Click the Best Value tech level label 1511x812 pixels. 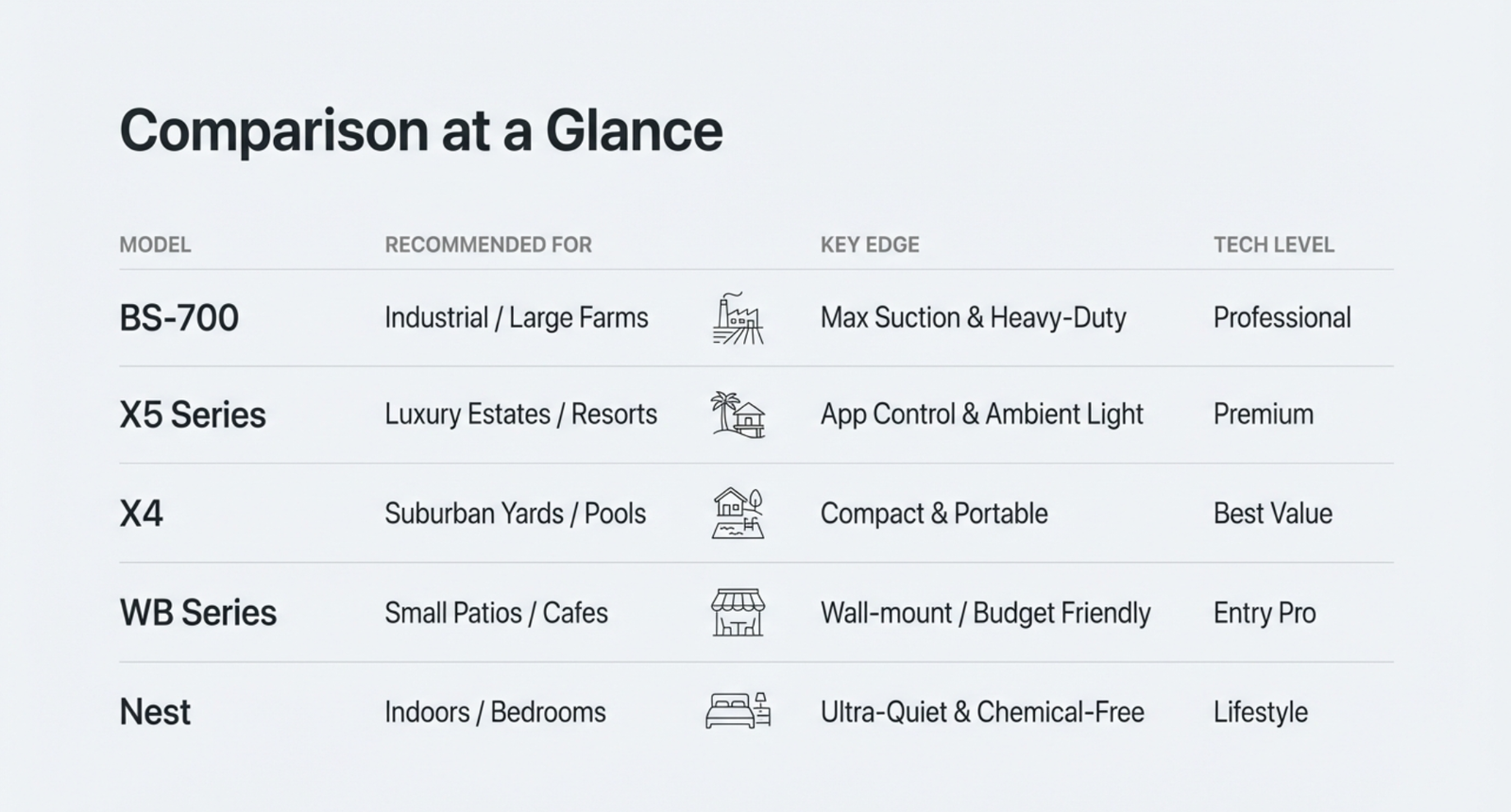pos(1272,514)
